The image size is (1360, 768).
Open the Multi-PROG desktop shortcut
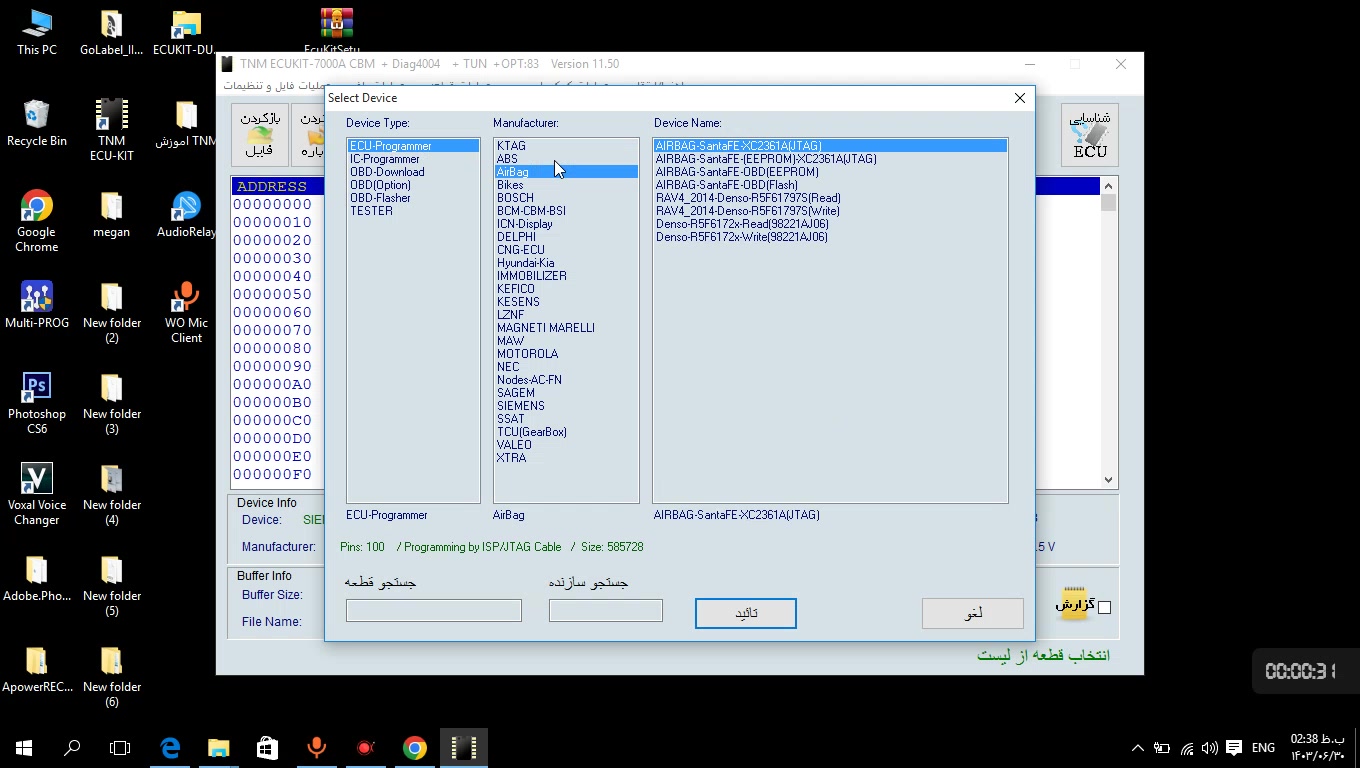click(x=37, y=305)
